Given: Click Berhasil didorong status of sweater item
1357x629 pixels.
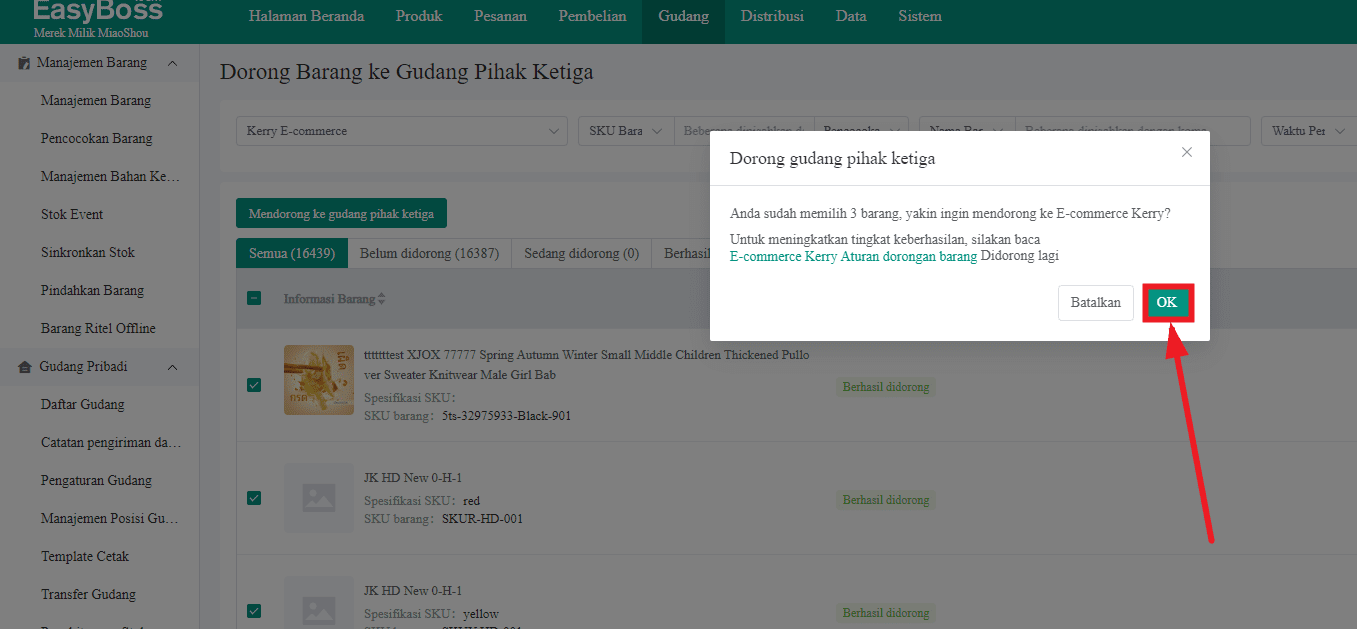Looking at the screenshot, I should 886,387.
